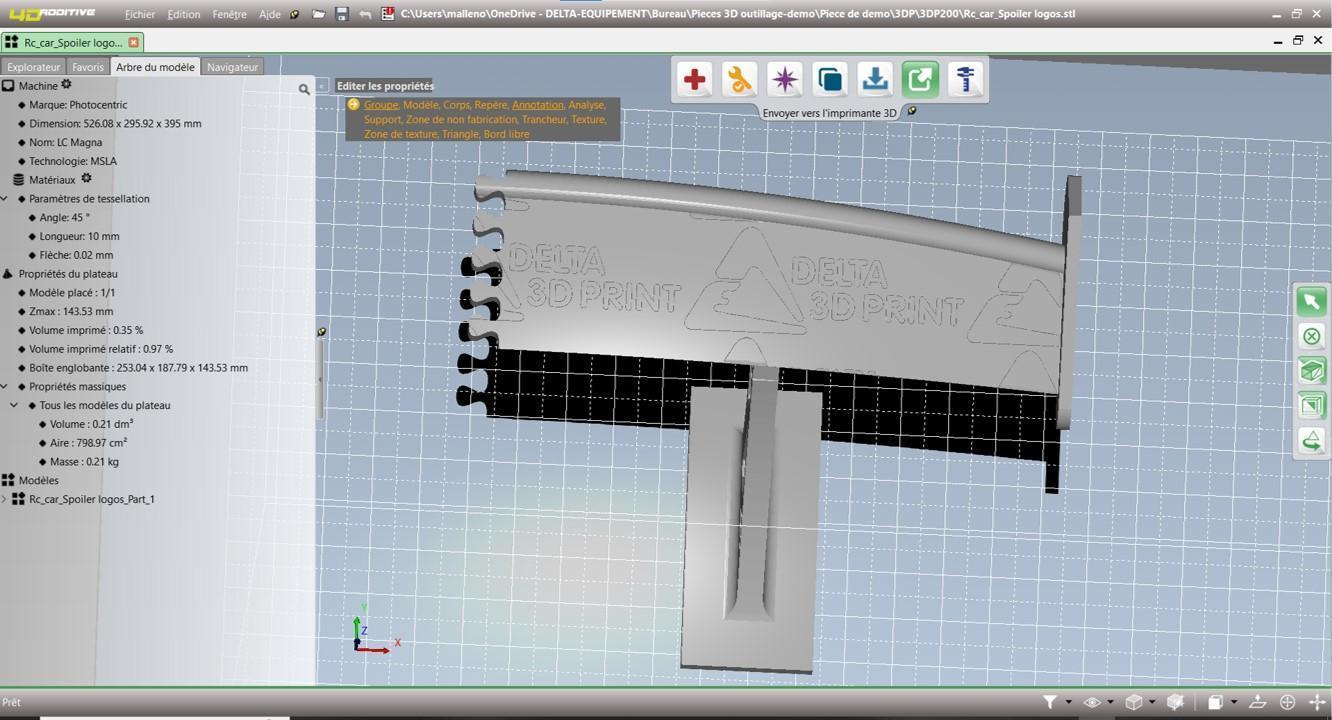
Task: Click the circled X cancel icon
Action: [1311, 336]
